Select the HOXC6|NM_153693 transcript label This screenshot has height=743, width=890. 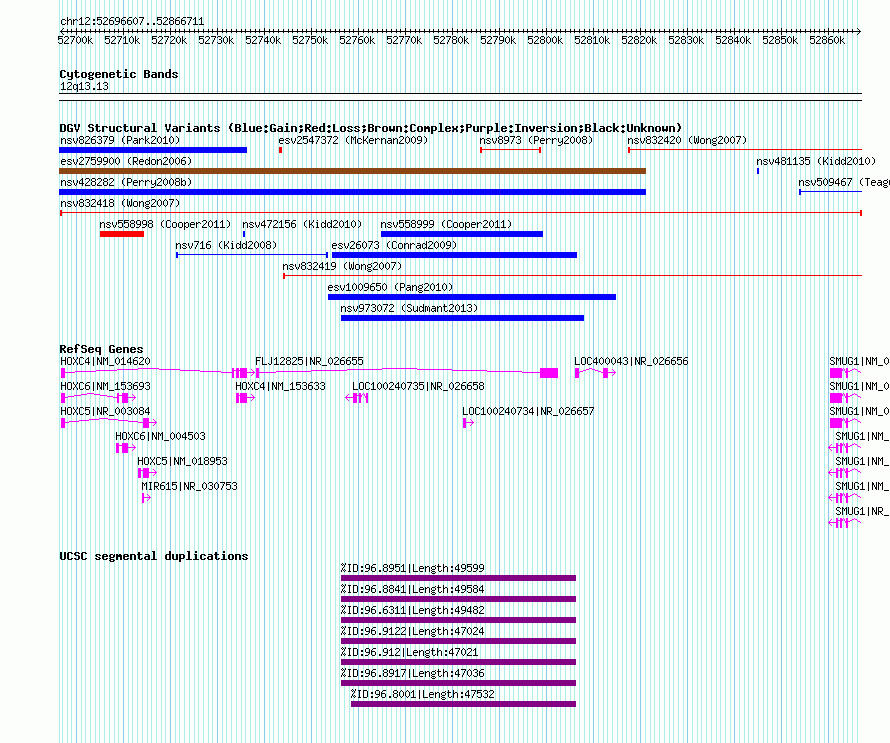coord(106,386)
